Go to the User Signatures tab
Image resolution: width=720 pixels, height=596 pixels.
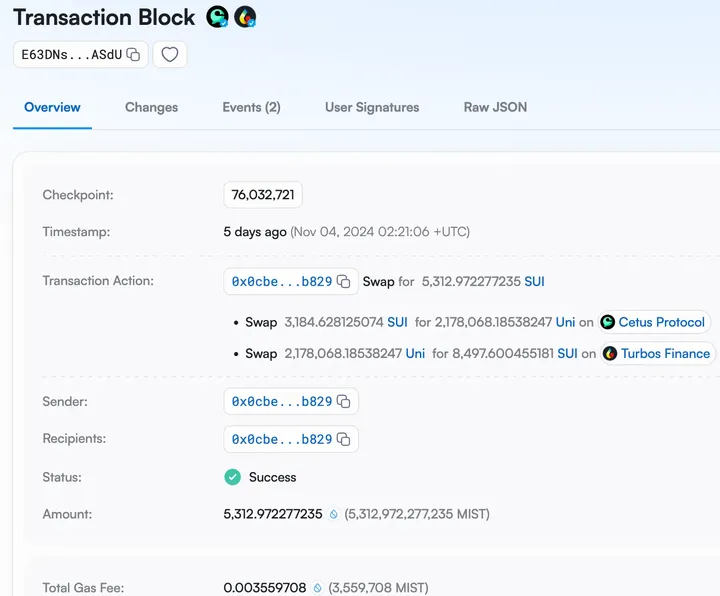pyautogui.click(x=372, y=107)
